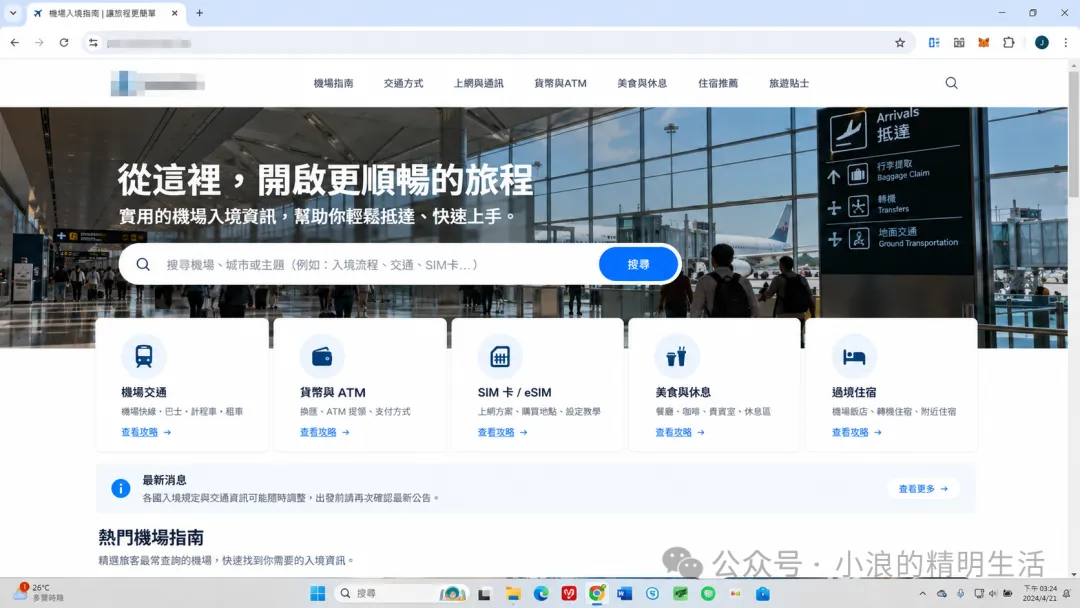Reload the page
The width and height of the screenshot is (1080, 608).
pos(64,43)
